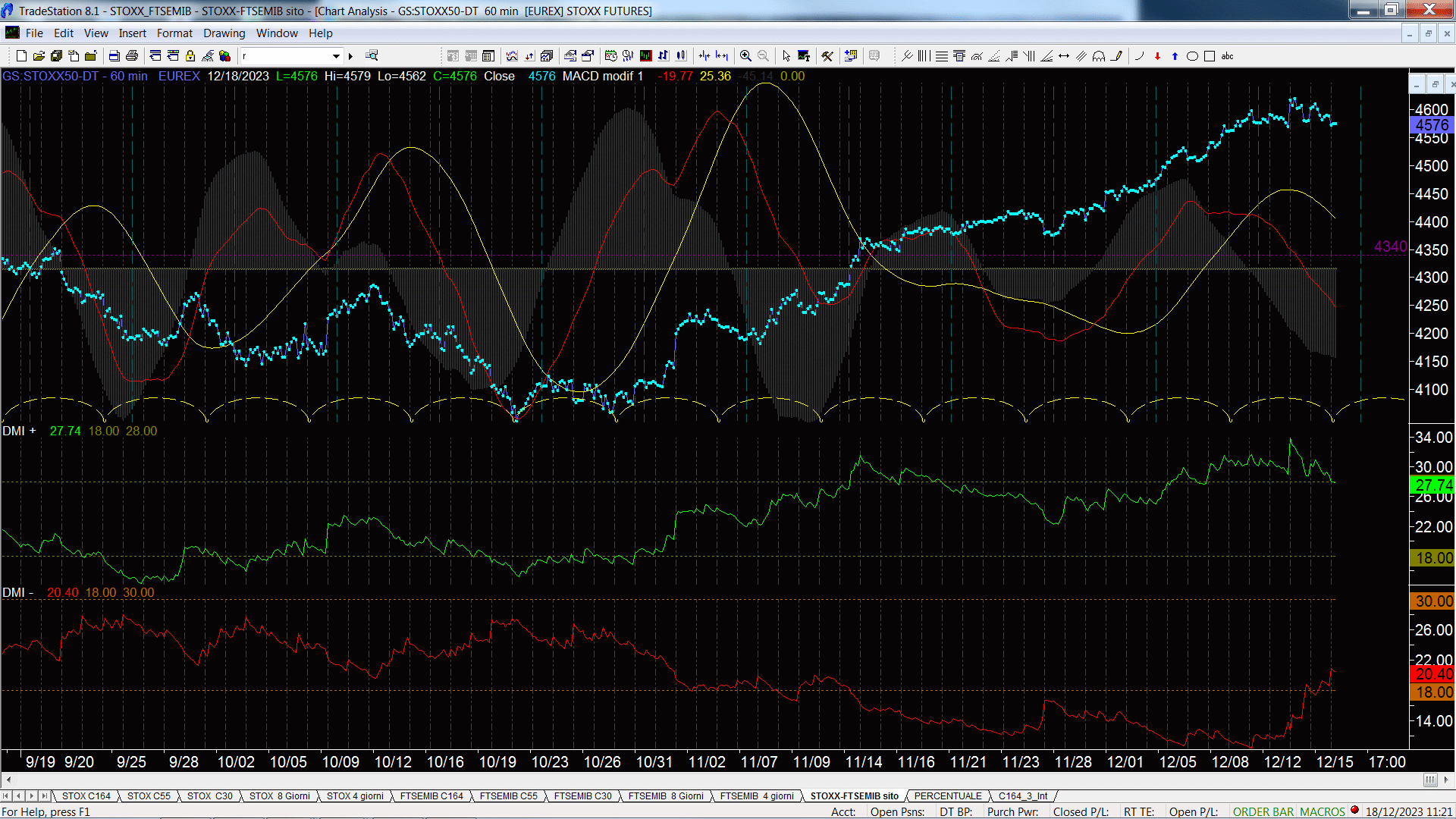1456x819 pixels.
Task: Click the hammer strategy tools icon
Action: [827, 56]
